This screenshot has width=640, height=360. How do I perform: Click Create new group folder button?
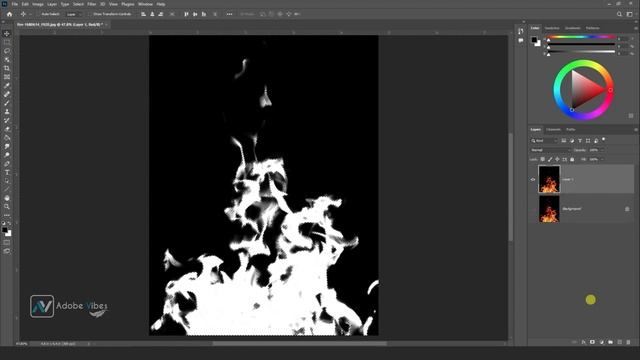pyautogui.click(x=611, y=342)
